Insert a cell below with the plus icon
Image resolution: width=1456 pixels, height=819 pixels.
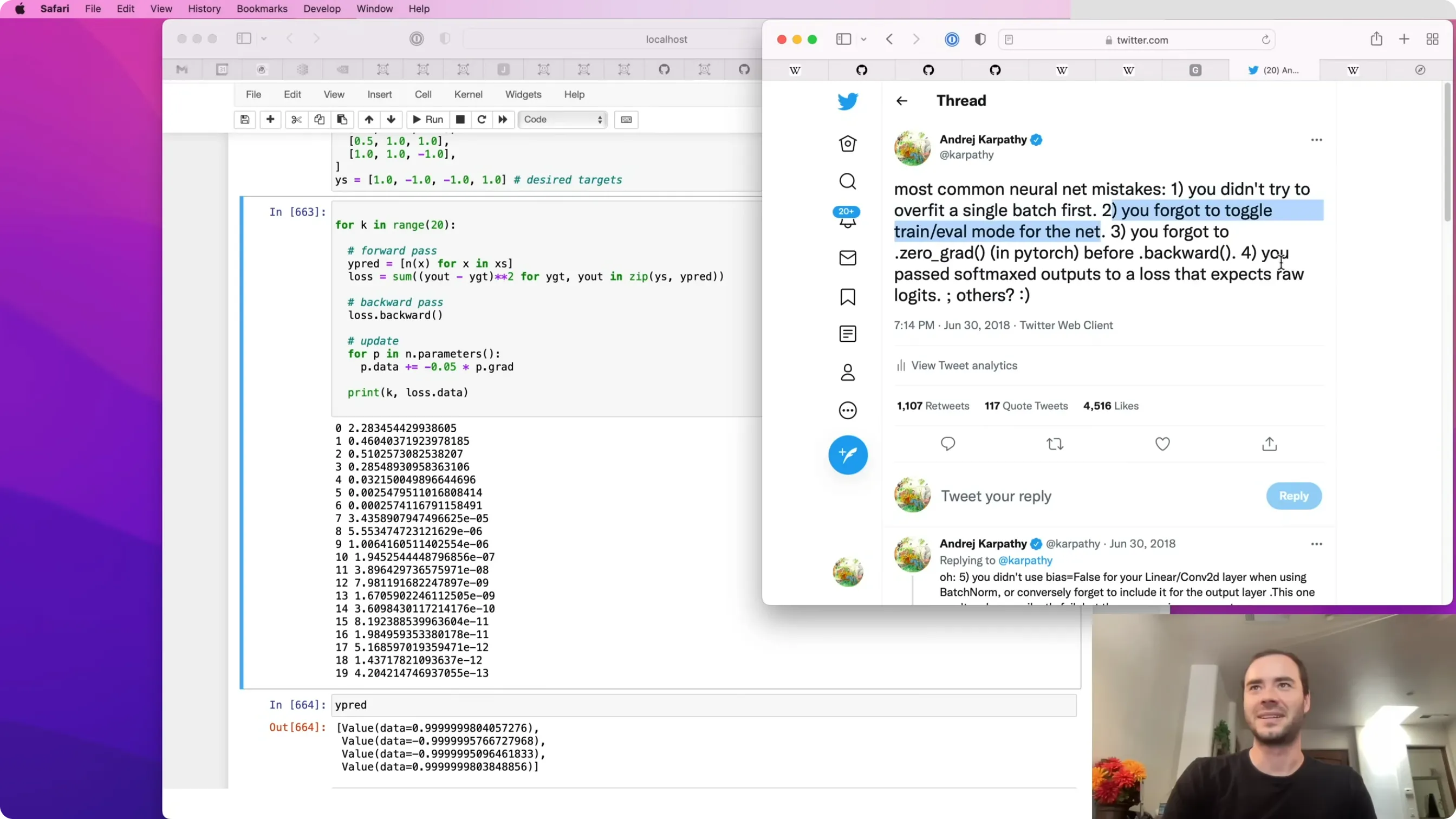click(270, 119)
